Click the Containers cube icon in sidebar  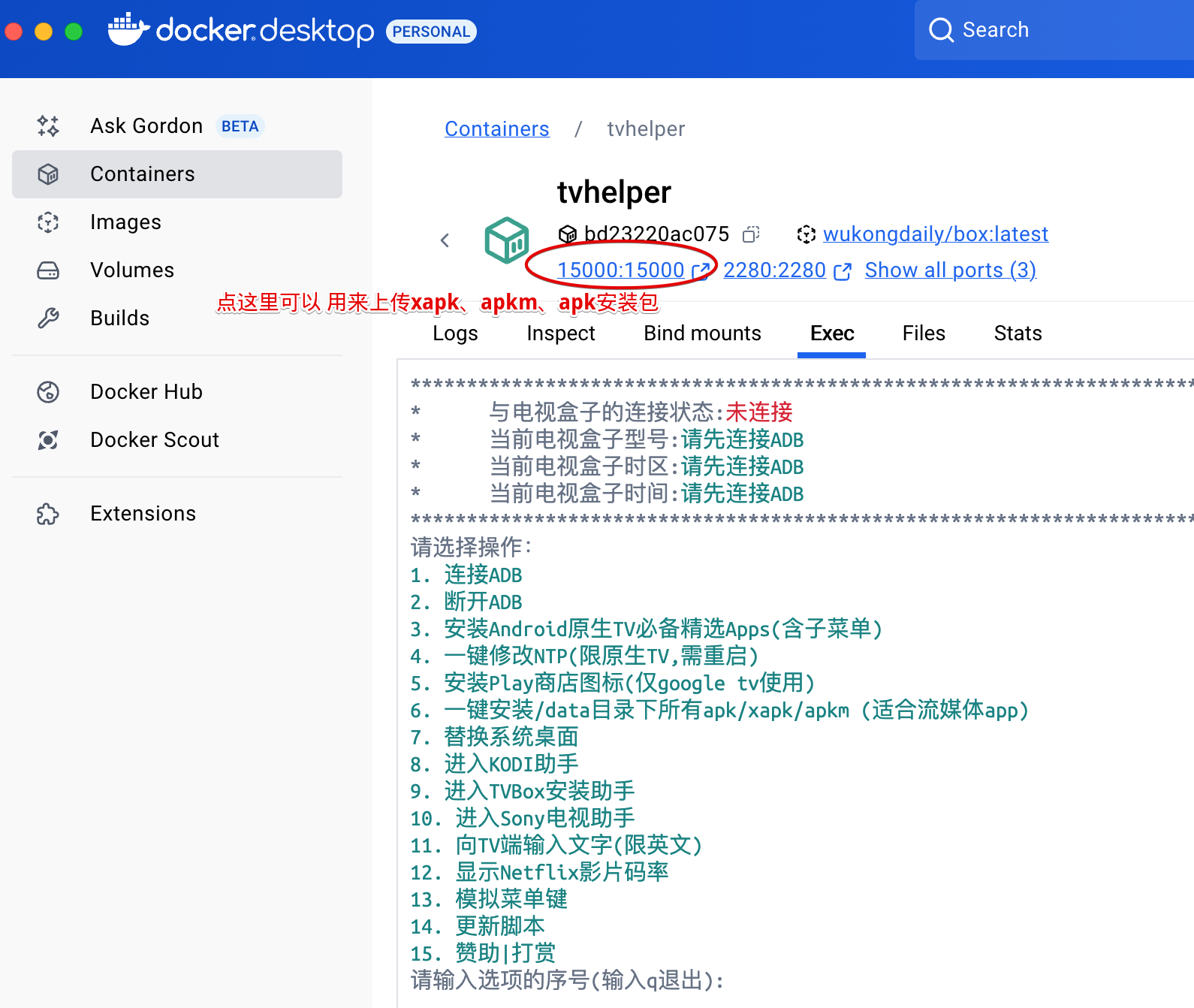pos(48,174)
